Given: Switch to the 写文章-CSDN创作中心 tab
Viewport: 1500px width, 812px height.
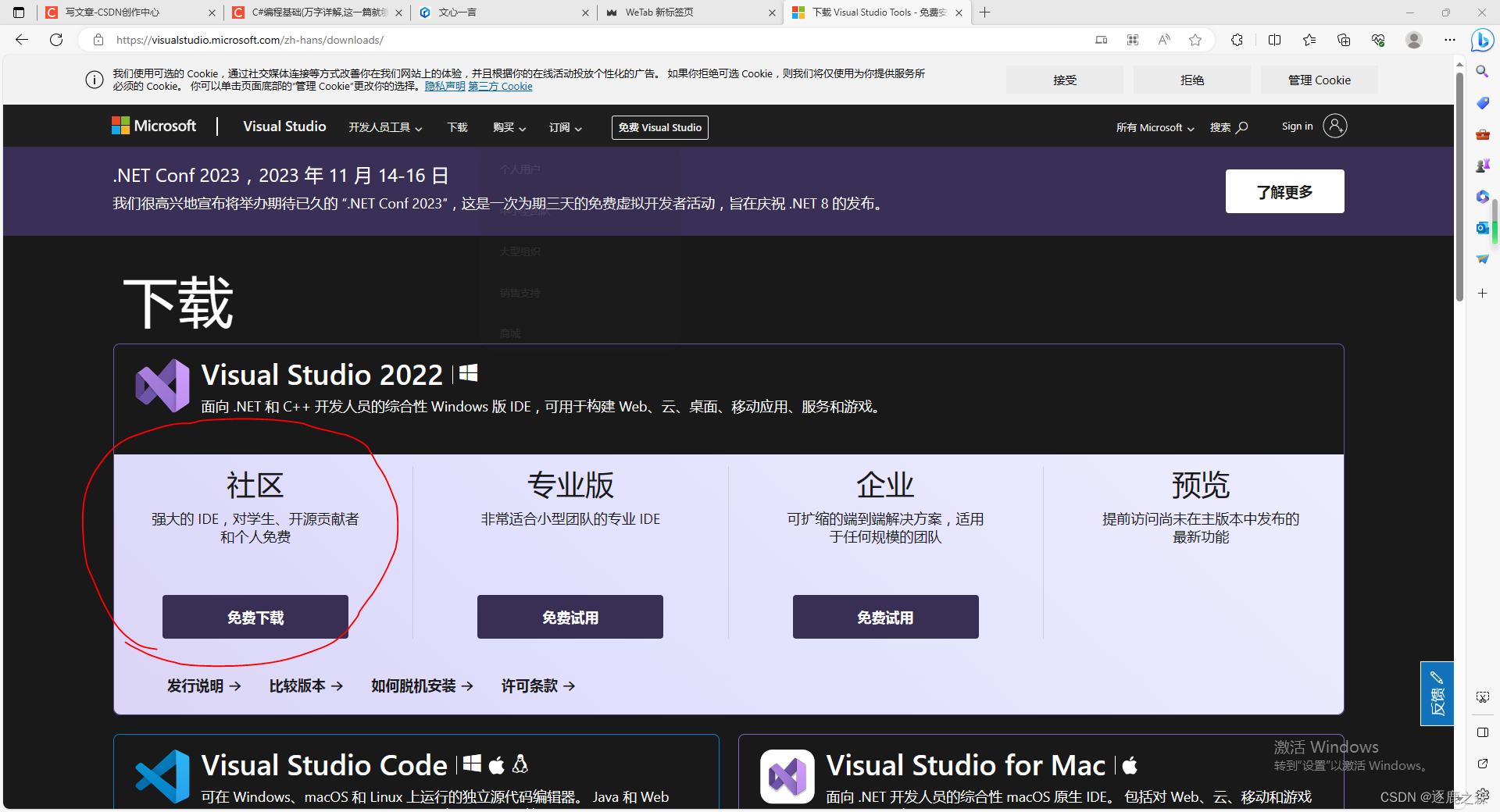Looking at the screenshot, I should pyautogui.click(x=129, y=12).
